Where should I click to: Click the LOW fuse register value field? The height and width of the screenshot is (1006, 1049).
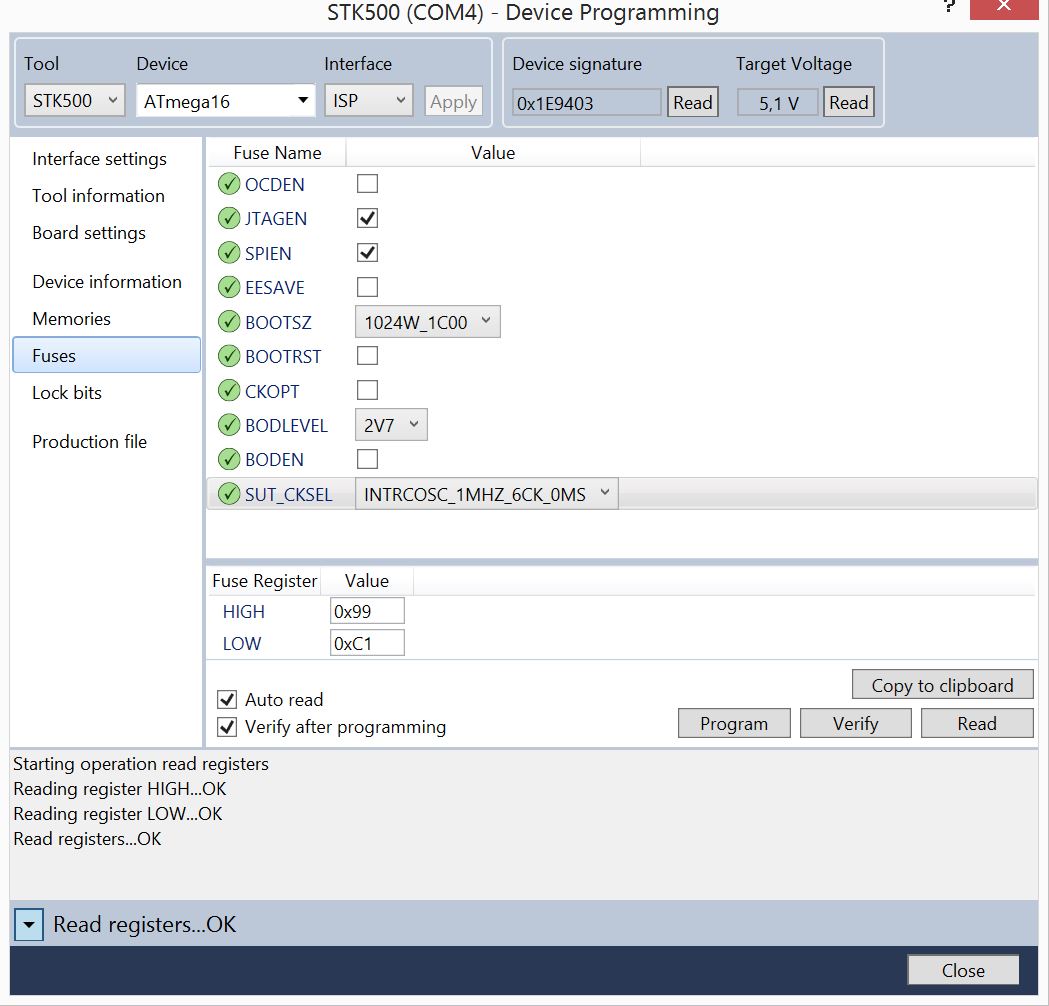click(367, 643)
